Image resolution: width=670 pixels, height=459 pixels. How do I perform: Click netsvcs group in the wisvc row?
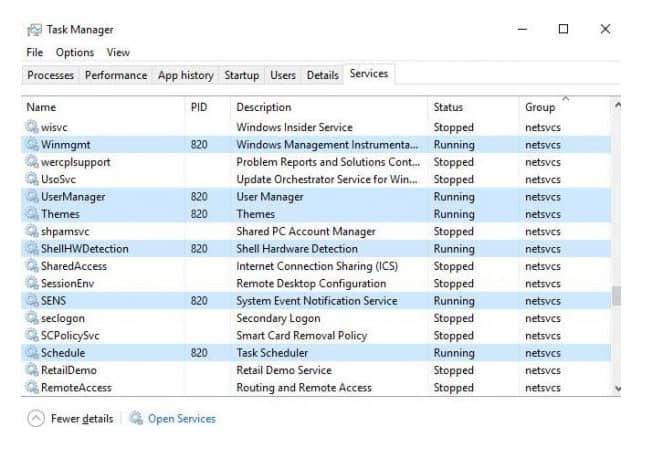pyautogui.click(x=543, y=127)
